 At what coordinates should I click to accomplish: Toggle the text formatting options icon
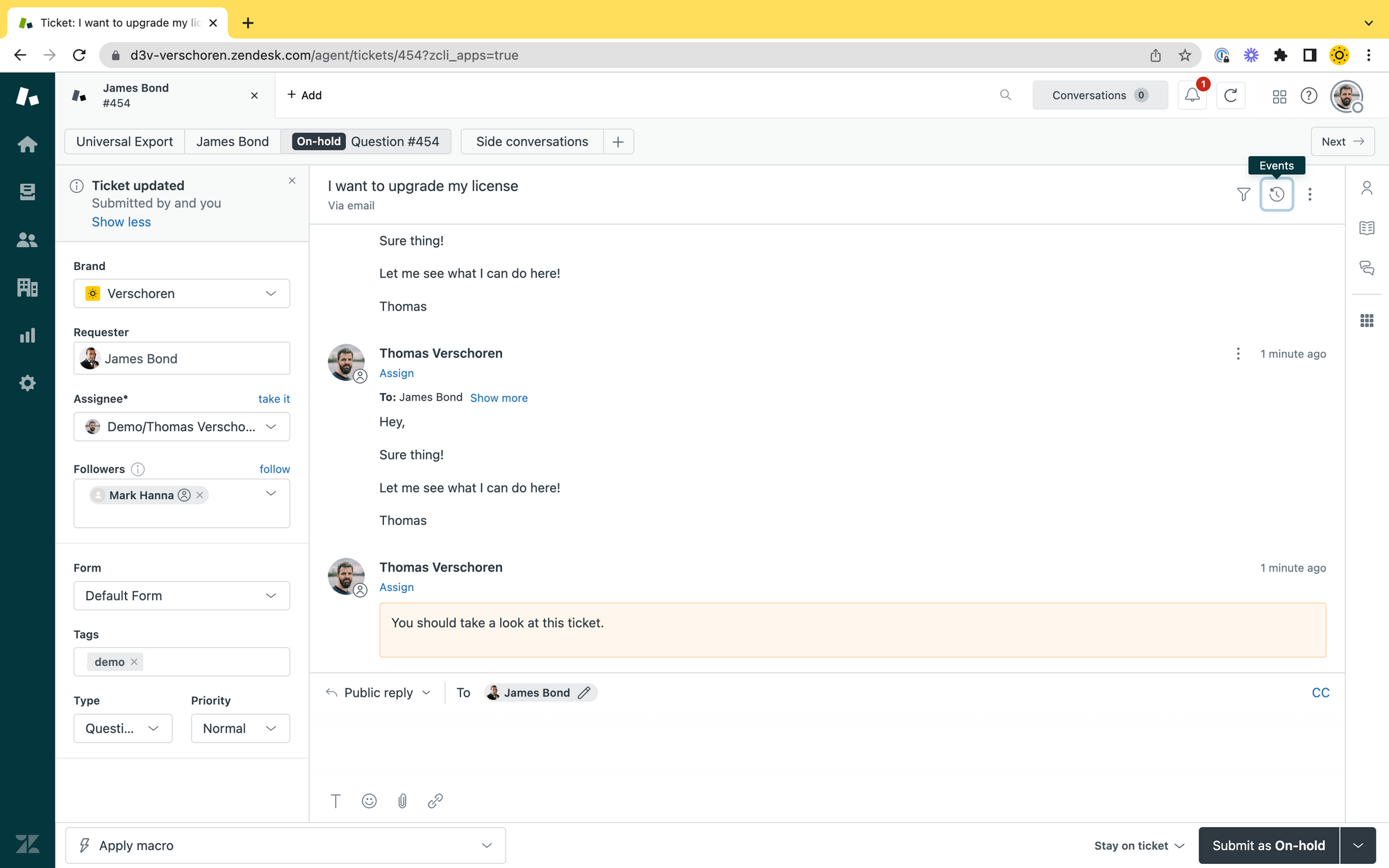(335, 801)
